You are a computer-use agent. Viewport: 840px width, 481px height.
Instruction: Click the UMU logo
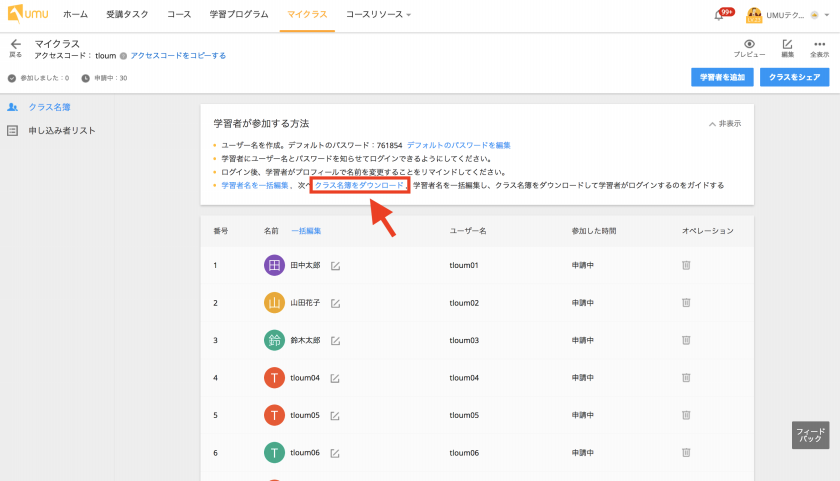click(x=28, y=14)
